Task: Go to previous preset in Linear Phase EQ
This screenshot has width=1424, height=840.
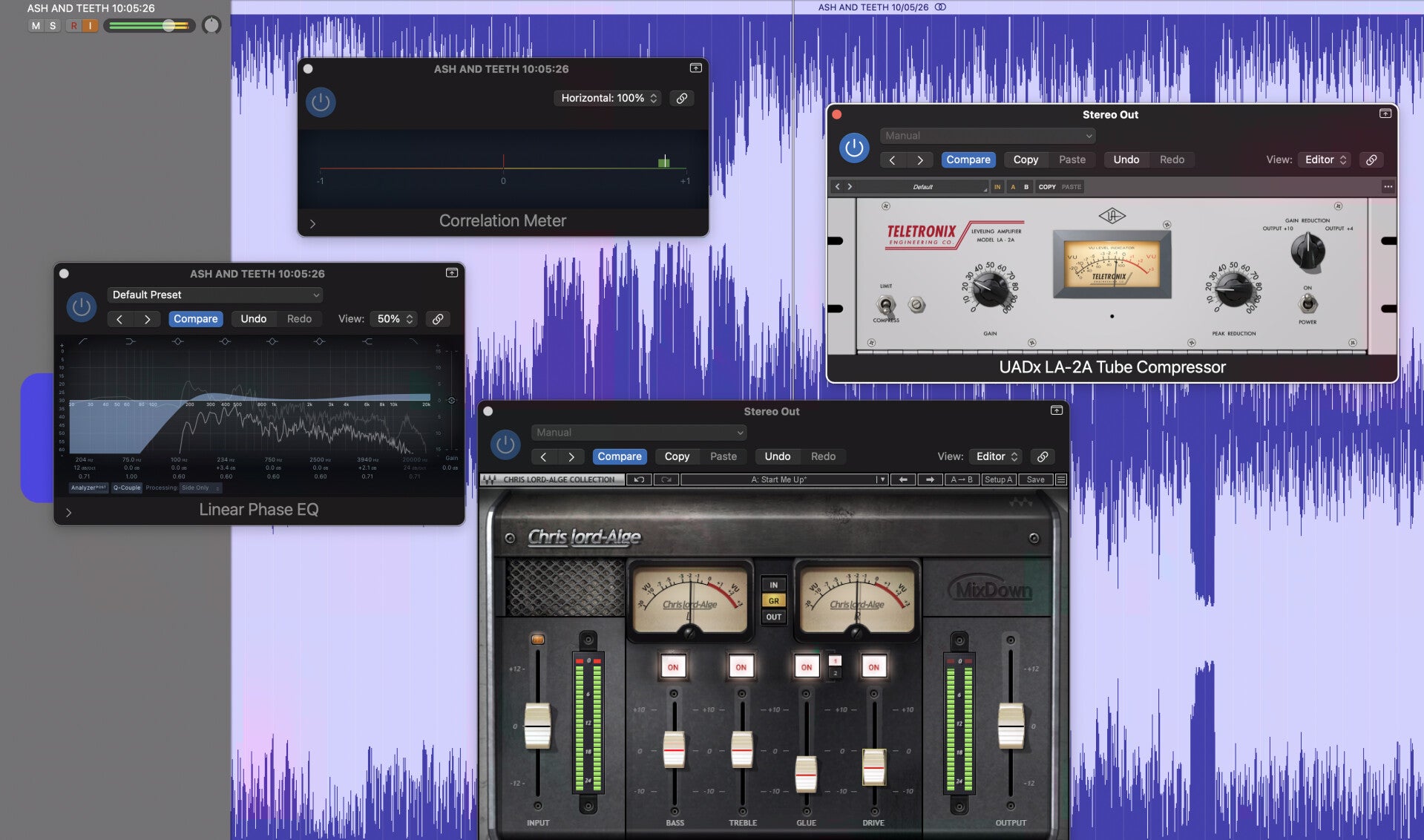Action: click(x=119, y=319)
